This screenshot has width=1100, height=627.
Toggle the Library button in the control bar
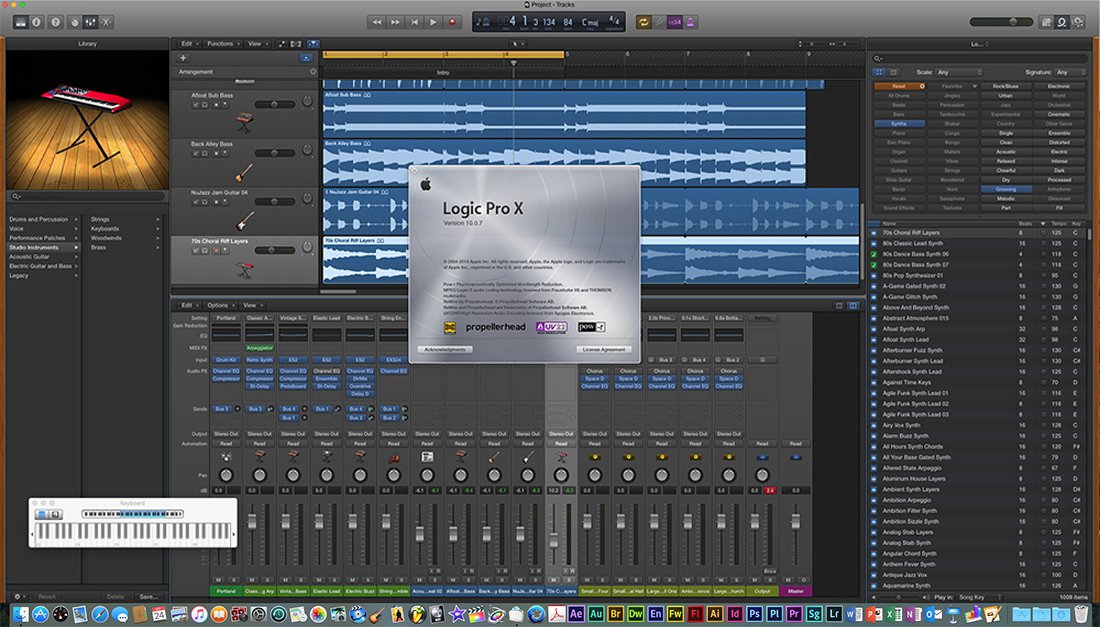20,22
